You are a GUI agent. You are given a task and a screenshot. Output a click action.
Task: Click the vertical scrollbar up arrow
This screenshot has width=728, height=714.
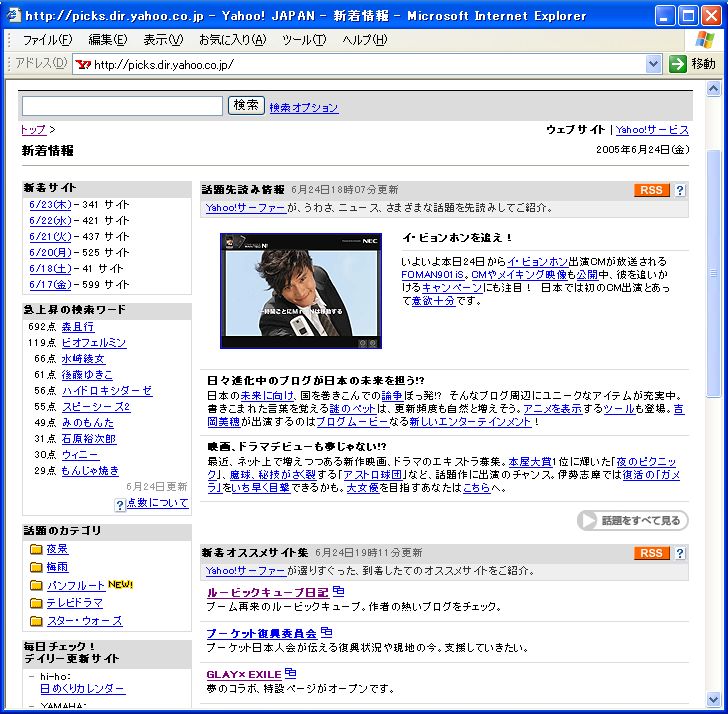(x=713, y=88)
